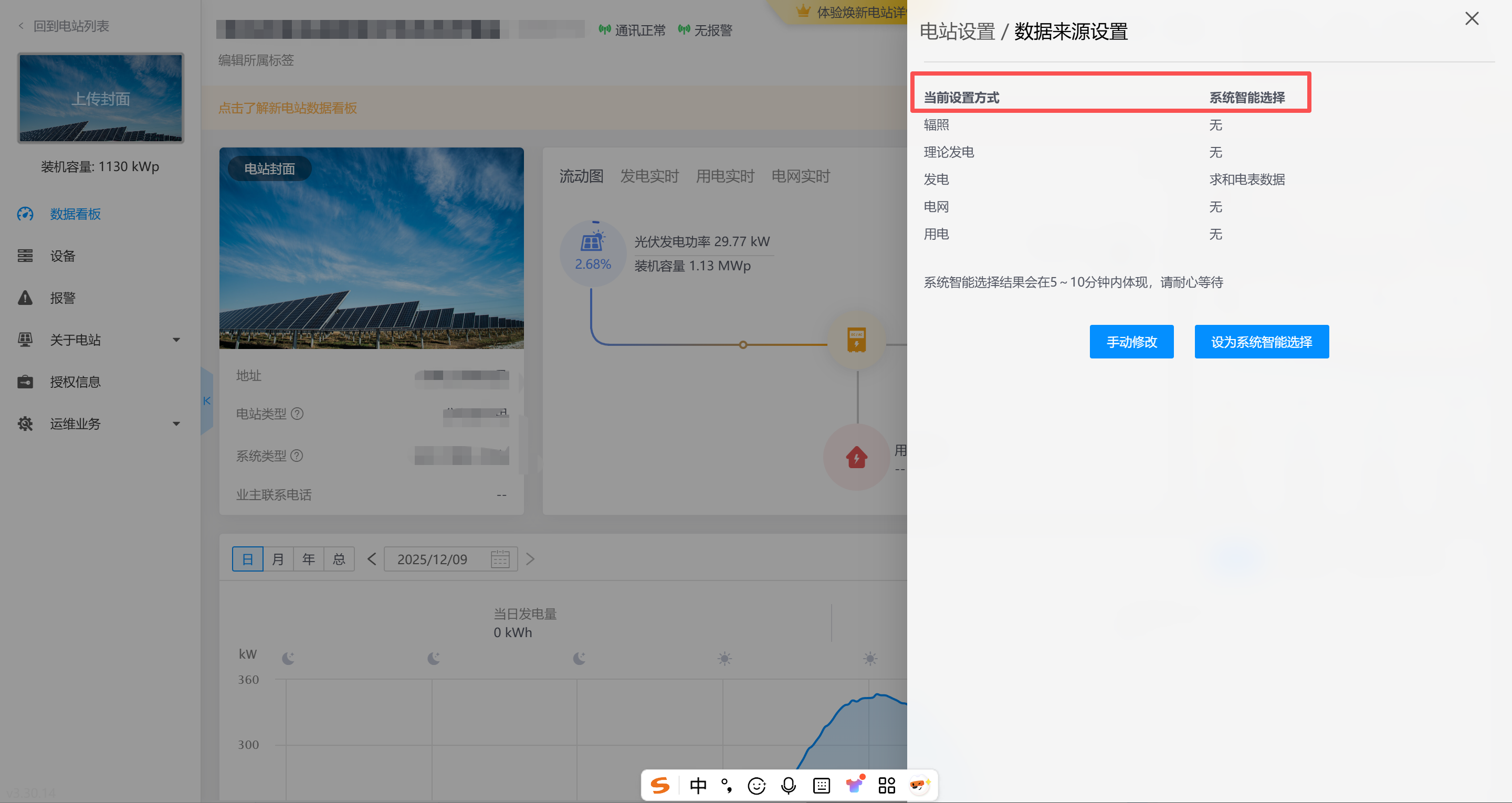The height and width of the screenshot is (803, 1512).
Task: Select the 总 time range toggle
Action: click(x=339, y=559)
